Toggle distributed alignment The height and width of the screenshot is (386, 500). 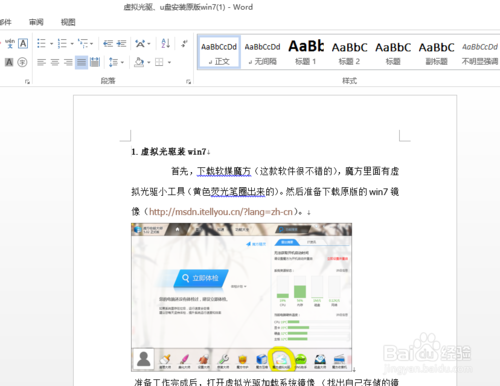(x=95, y=62)
